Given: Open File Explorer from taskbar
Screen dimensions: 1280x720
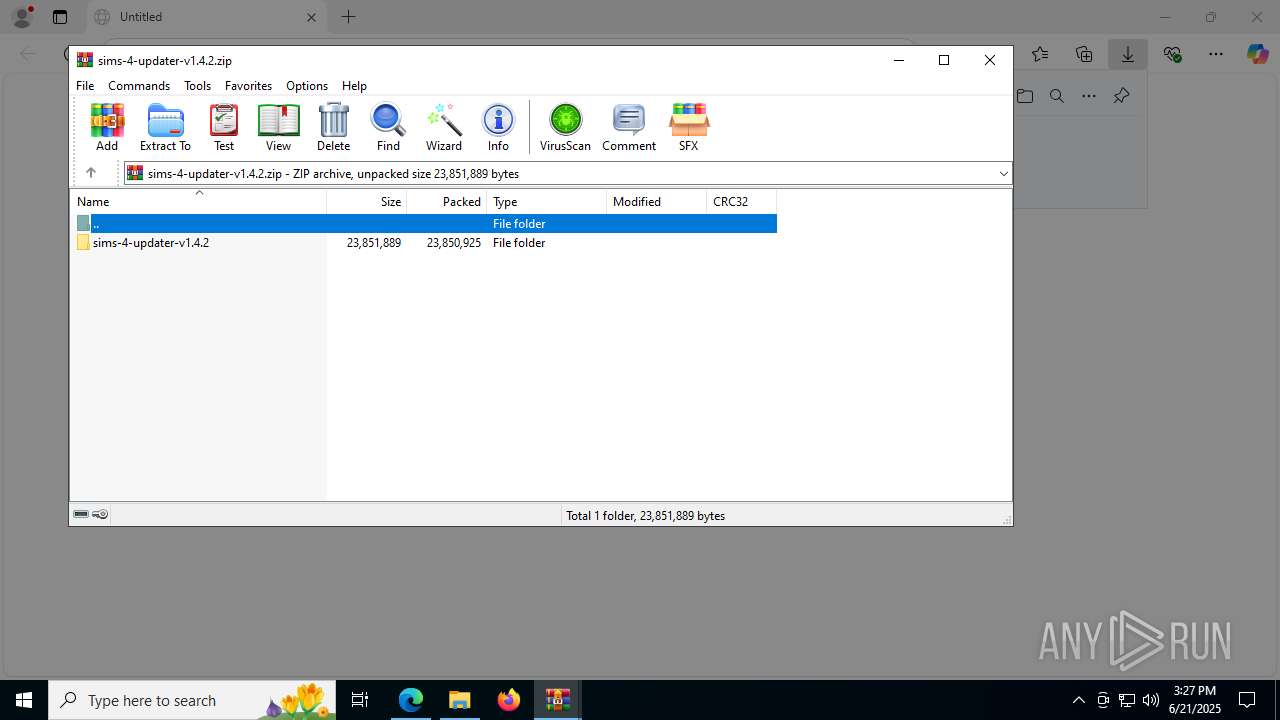Looking at the screenshot, I should tap(459, 700).
